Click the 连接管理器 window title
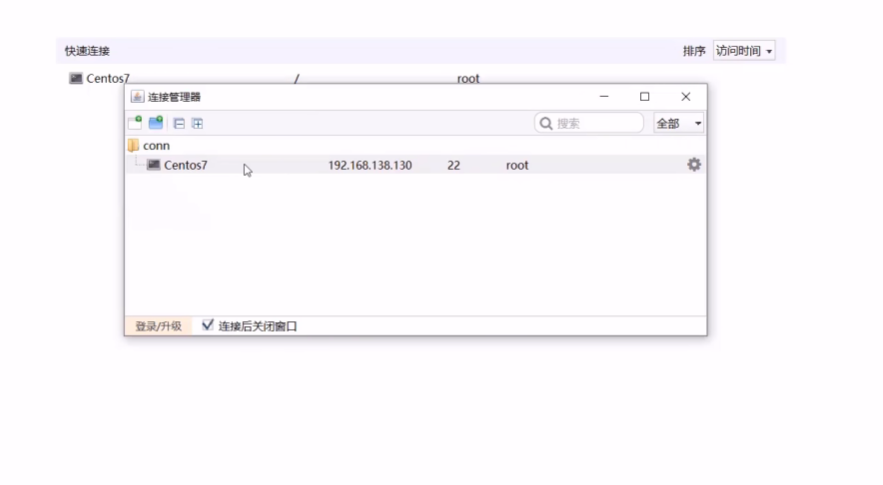The image size is (883, 485). click(174, 97)
